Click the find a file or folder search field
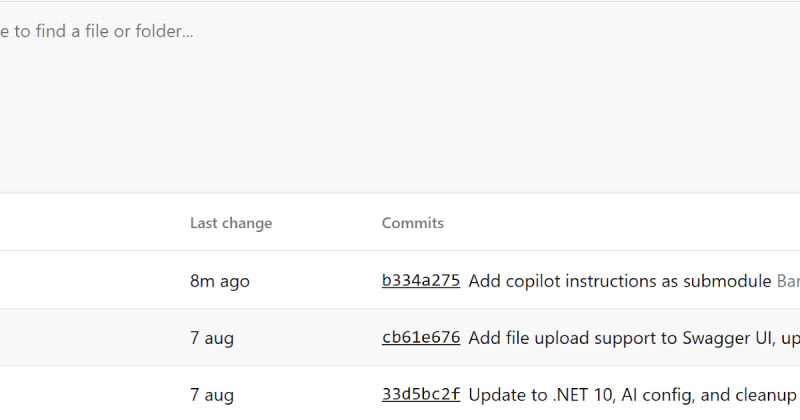The image size is (800, 420). click(x=400, y=32)
